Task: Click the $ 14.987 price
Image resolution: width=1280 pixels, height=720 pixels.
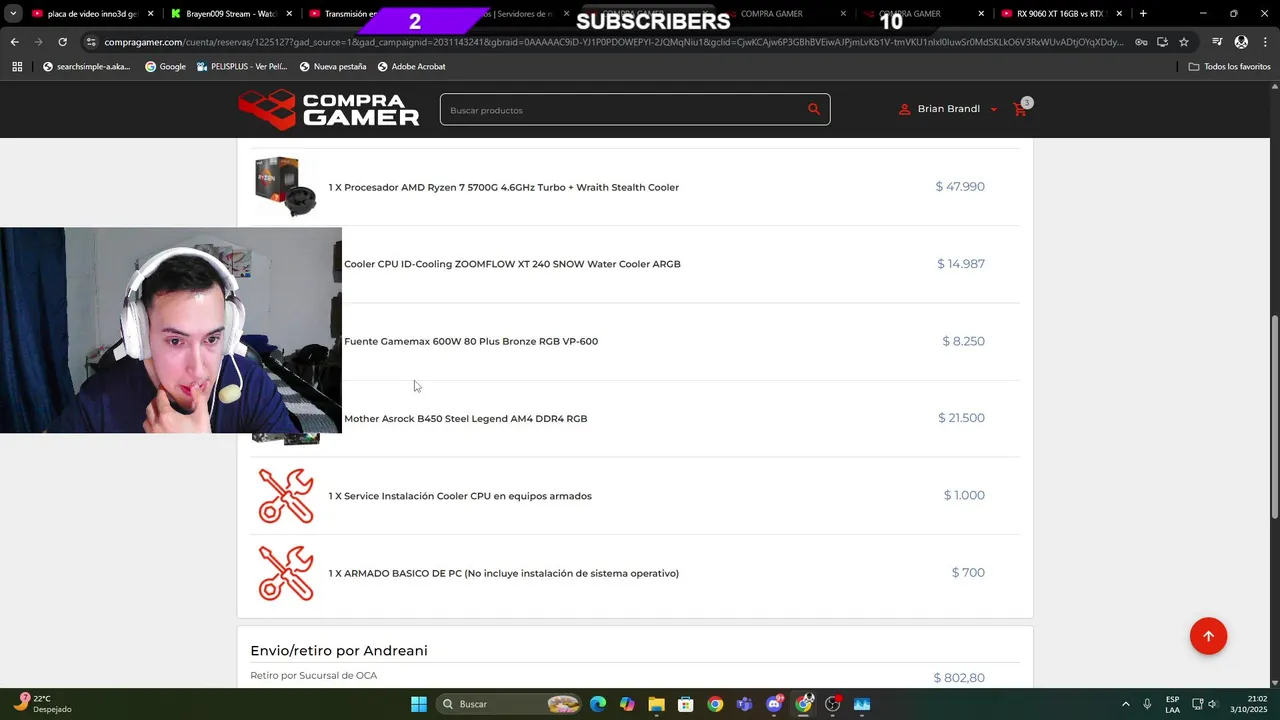Action: (961, 264)
